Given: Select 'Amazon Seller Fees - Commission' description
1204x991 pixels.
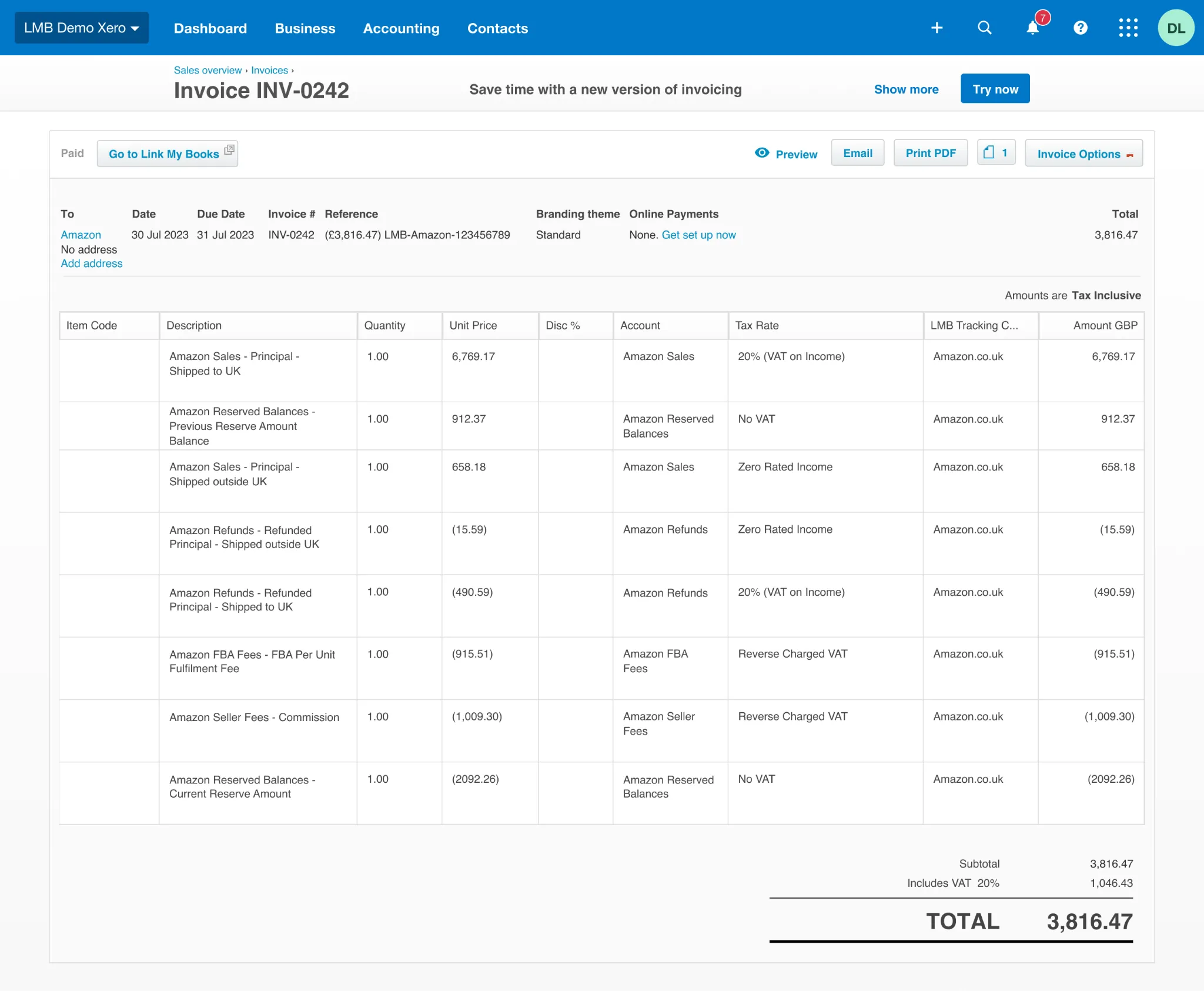Looking at the screenshot, I should click(x=254, y=717).
